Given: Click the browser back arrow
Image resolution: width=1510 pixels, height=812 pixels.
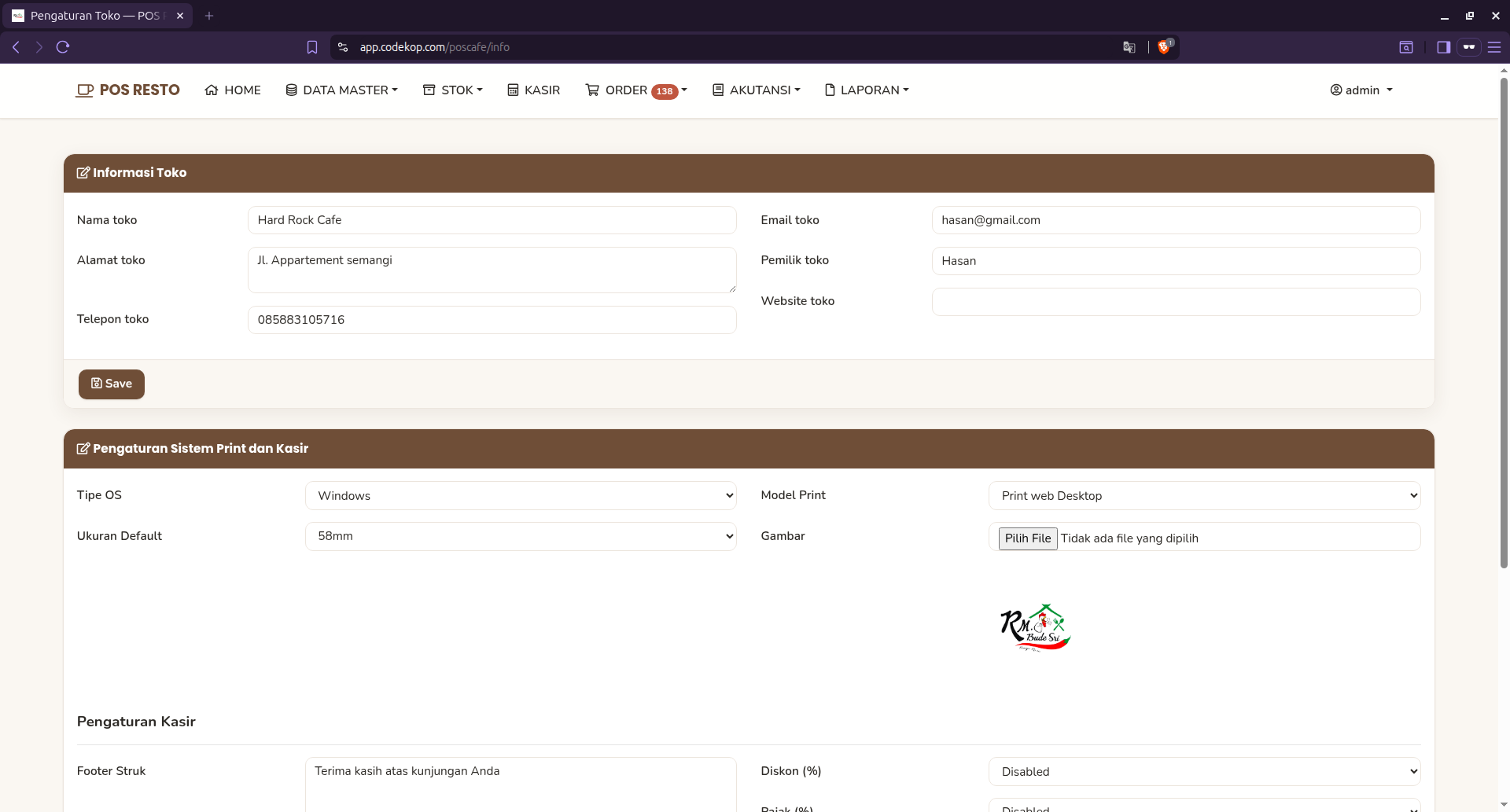Looking at the screenshot, I should (16, 47).
